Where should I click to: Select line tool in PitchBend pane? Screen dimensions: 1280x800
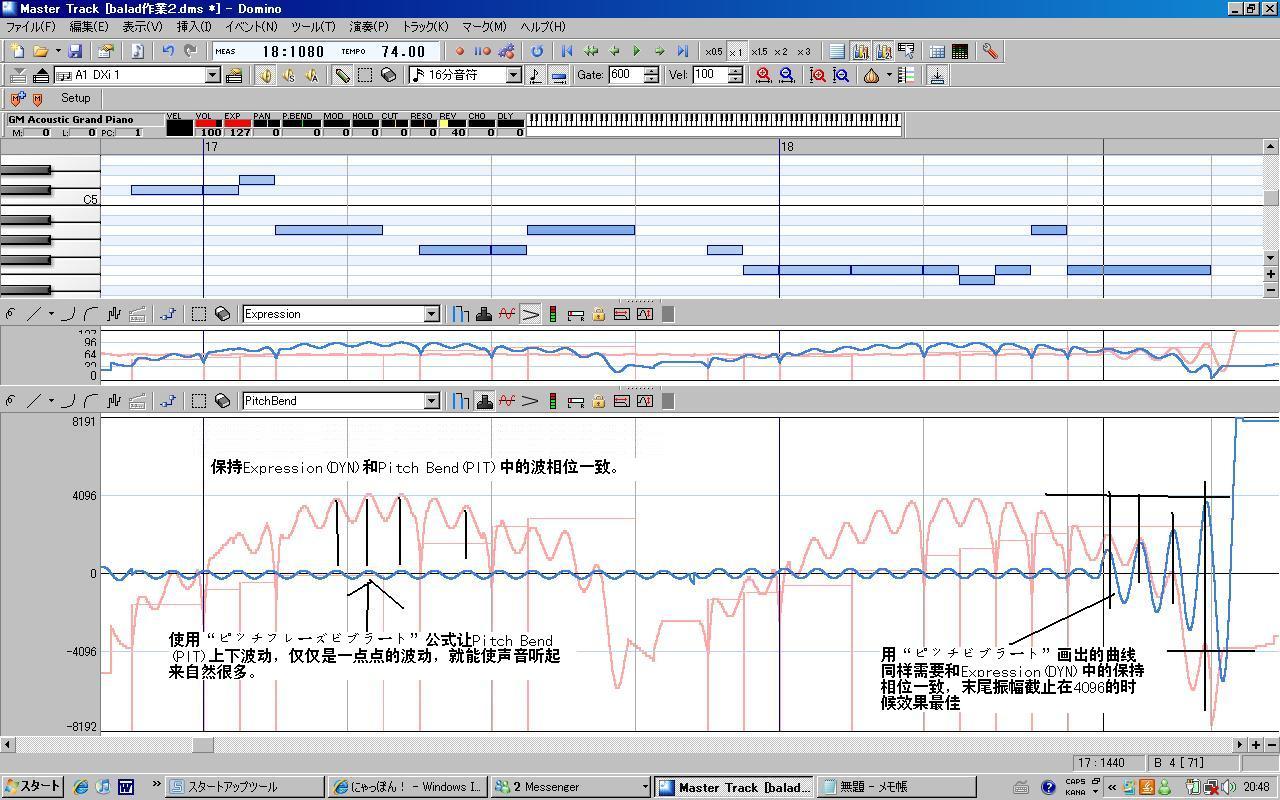coord(34,401)
